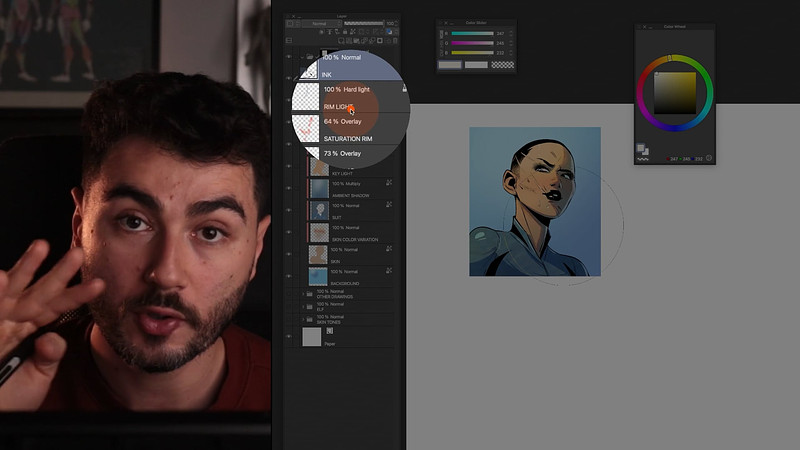Click the Lock Layer icon in Layer toolbar

(x=345, y=32)
